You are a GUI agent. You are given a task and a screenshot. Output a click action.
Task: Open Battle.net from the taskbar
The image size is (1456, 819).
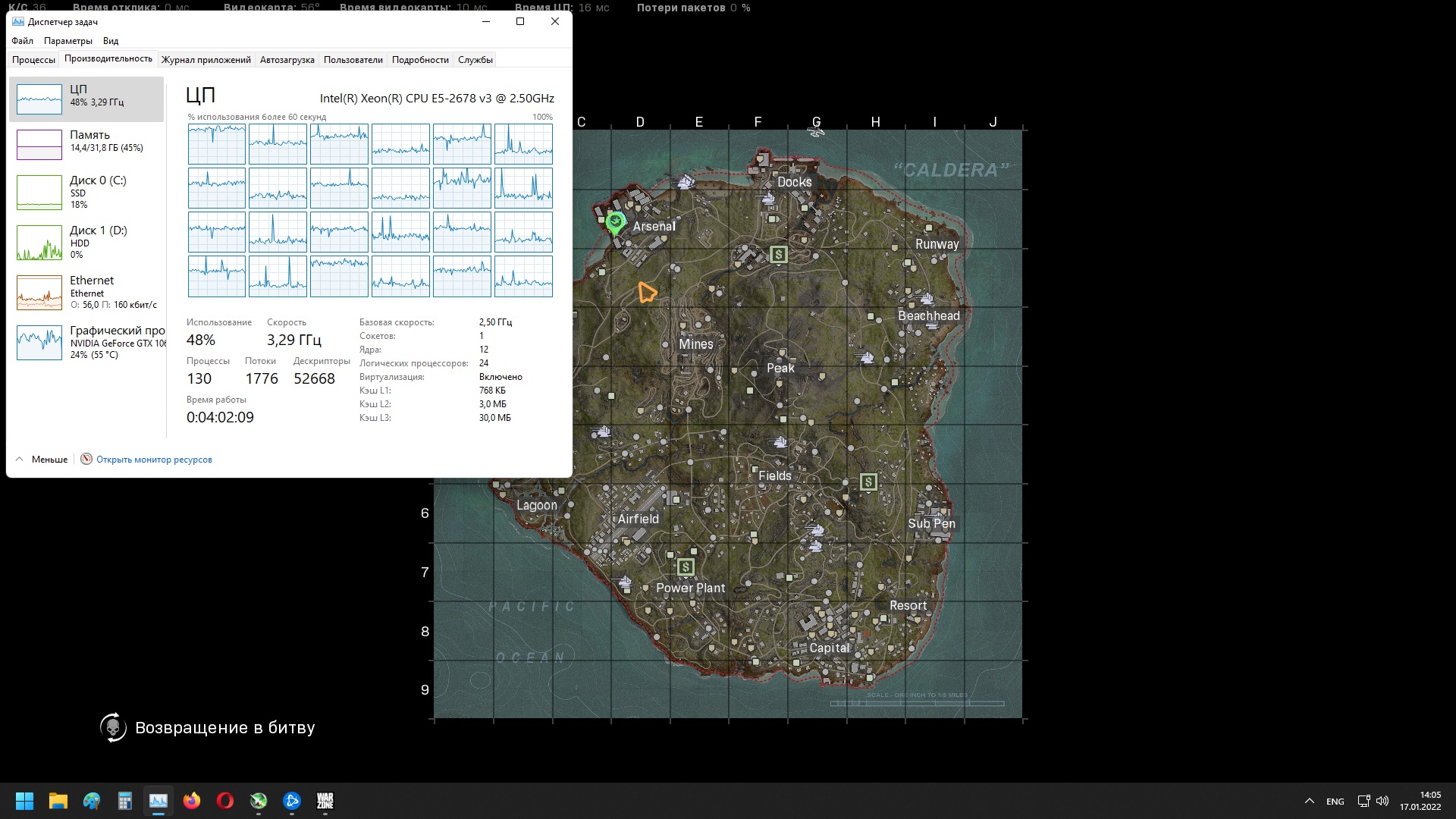click(292, 801)
